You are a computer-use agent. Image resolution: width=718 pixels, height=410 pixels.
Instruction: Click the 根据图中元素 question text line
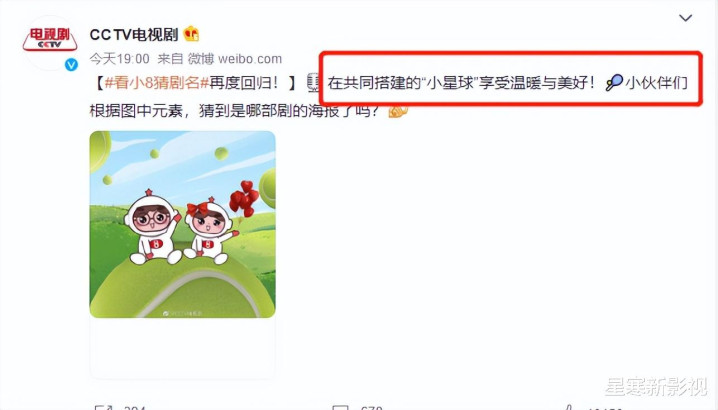pyautogui.click(x=235, y=110)
